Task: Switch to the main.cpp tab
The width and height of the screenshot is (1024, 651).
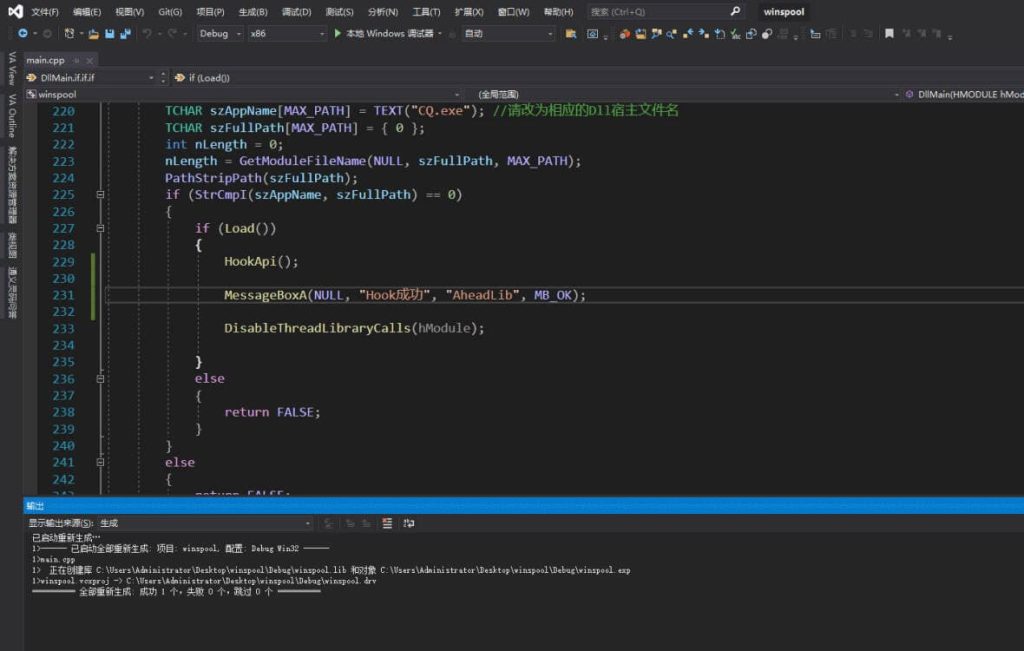Action: coord(45,60)
